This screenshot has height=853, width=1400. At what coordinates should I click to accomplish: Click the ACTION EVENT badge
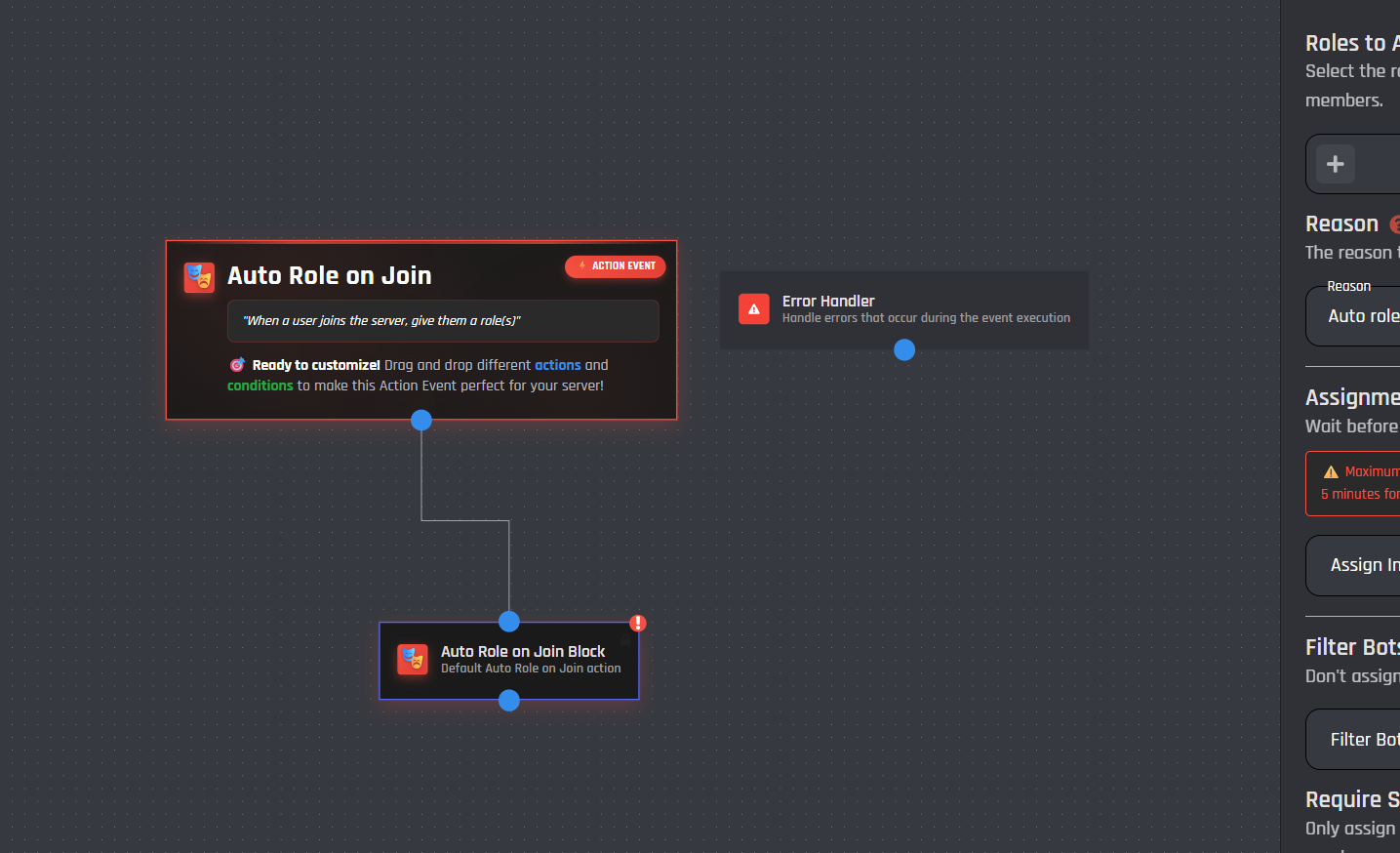616,266
